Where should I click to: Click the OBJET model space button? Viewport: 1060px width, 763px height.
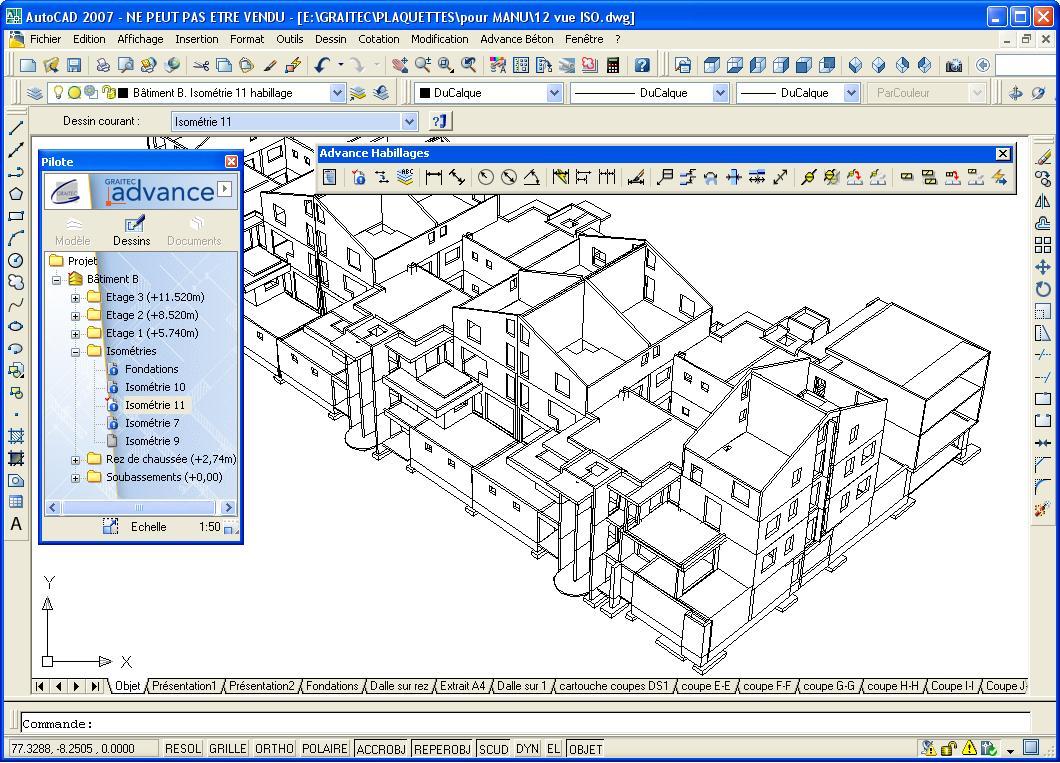coord(585,749)
